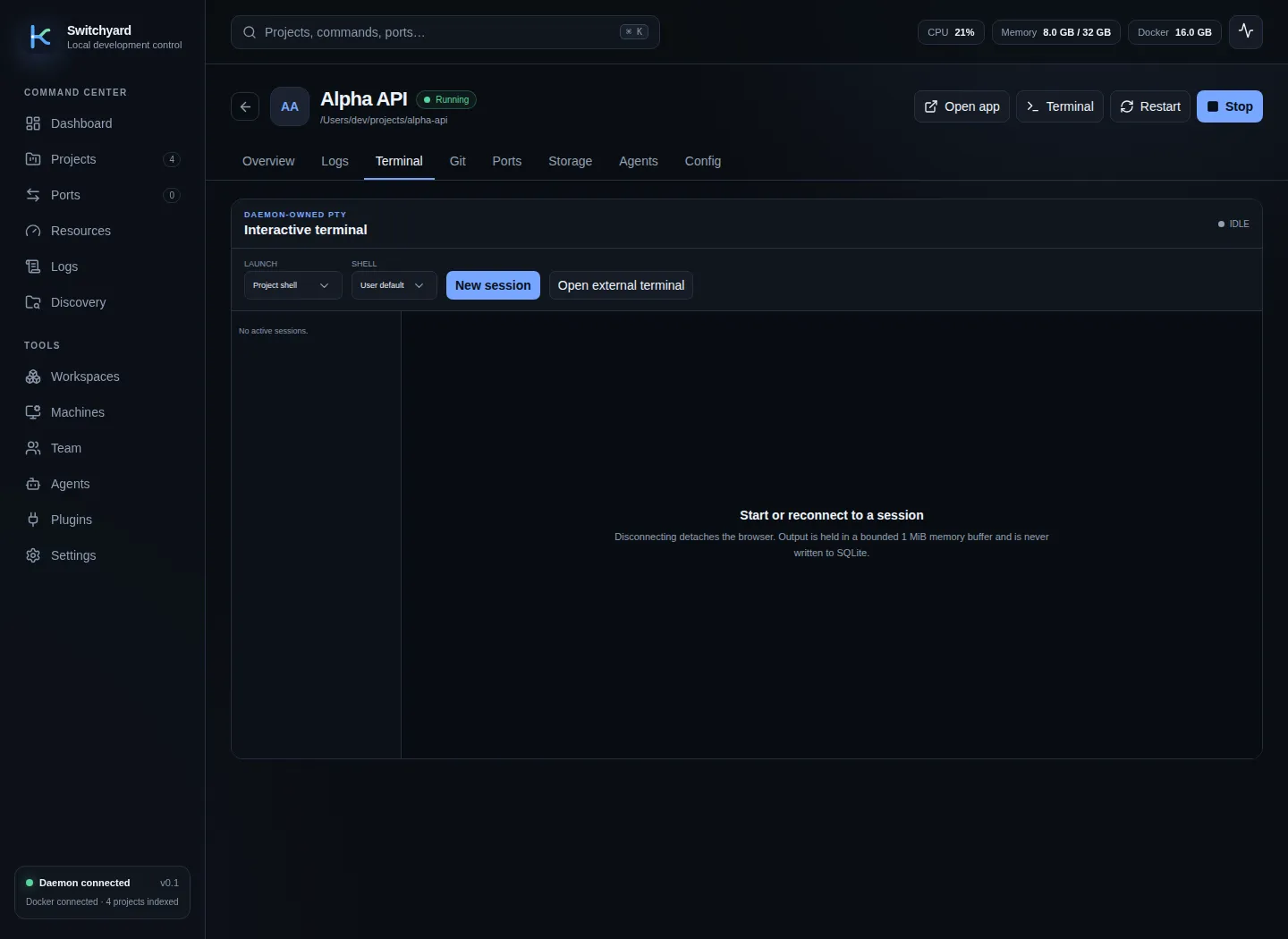Open the Projects sidebar item
Screen dimensions: 1288x939
point(102,159)
